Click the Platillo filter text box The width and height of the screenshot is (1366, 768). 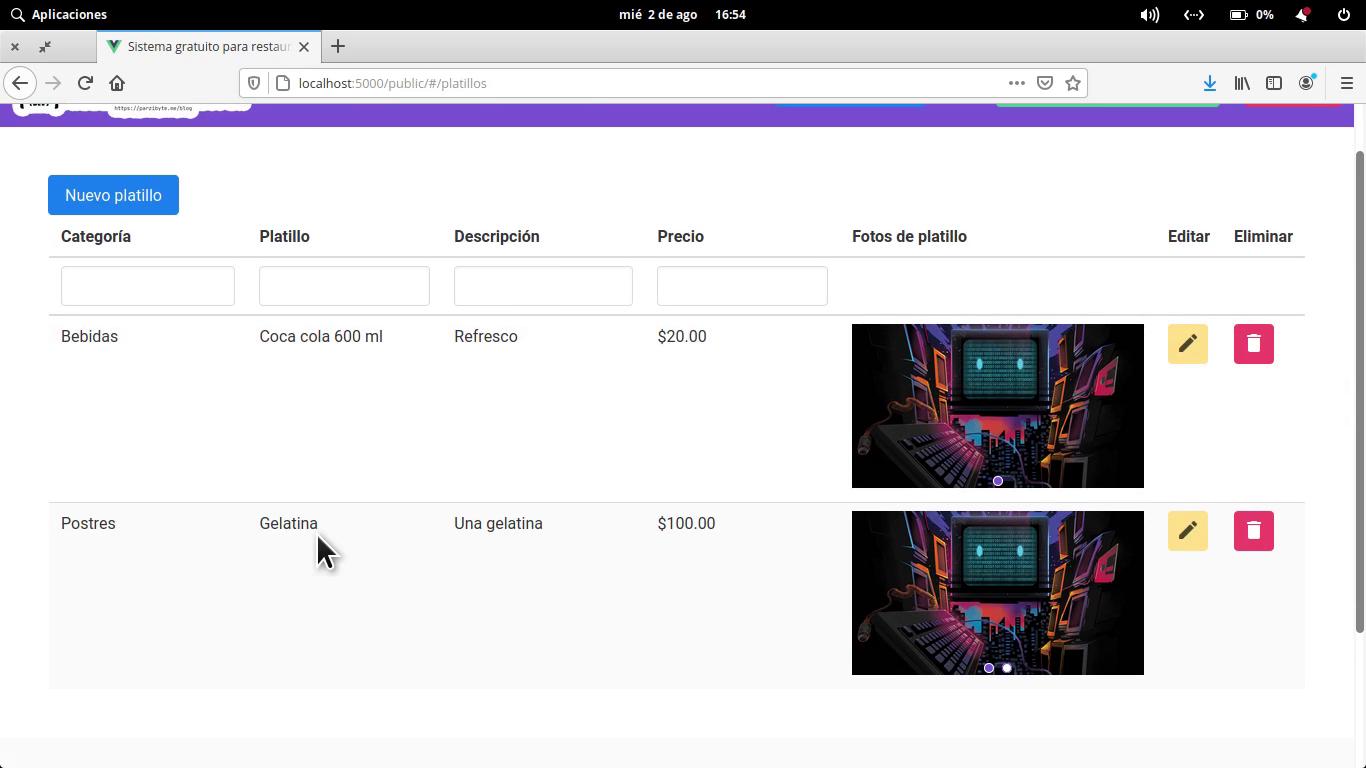point(344,286)
